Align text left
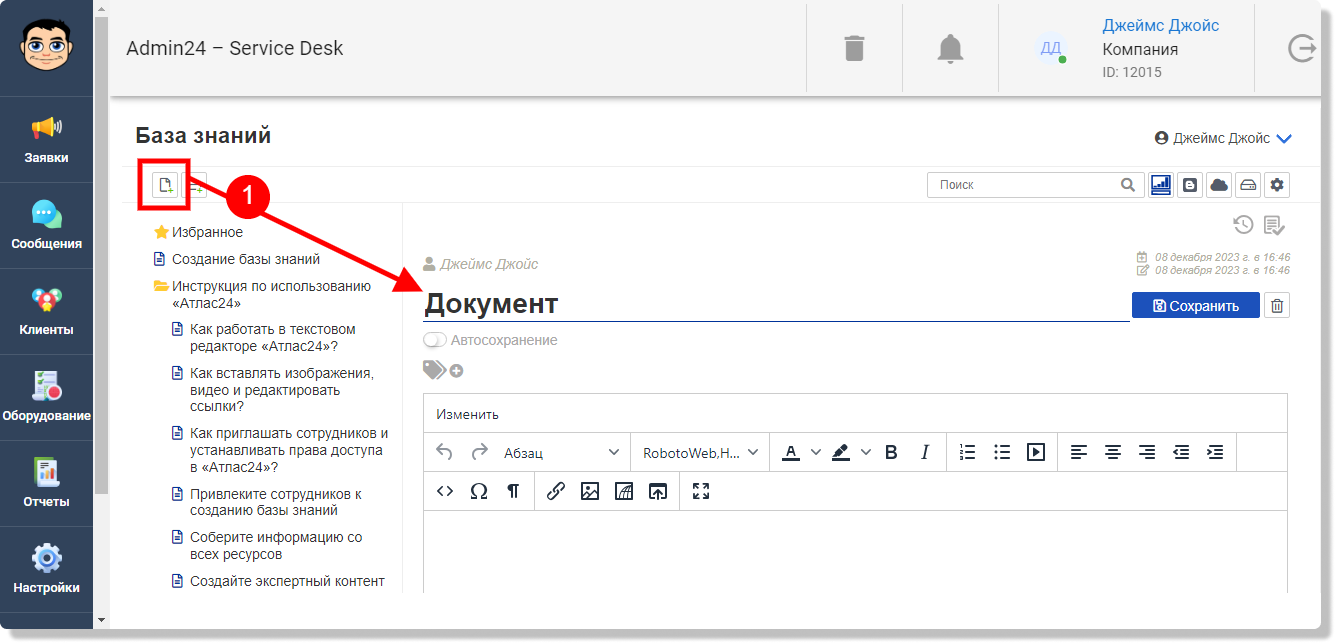 [1079, 452]
